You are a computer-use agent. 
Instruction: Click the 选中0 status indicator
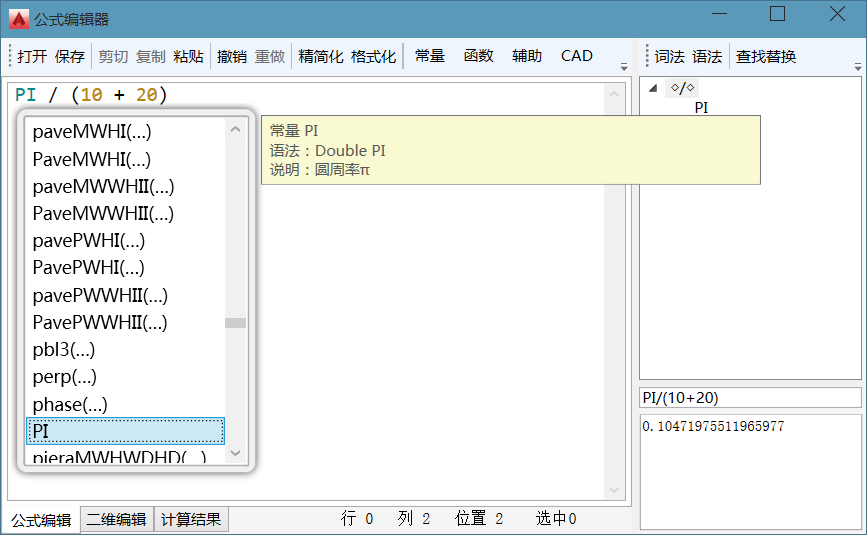click(x=556, y=518)
